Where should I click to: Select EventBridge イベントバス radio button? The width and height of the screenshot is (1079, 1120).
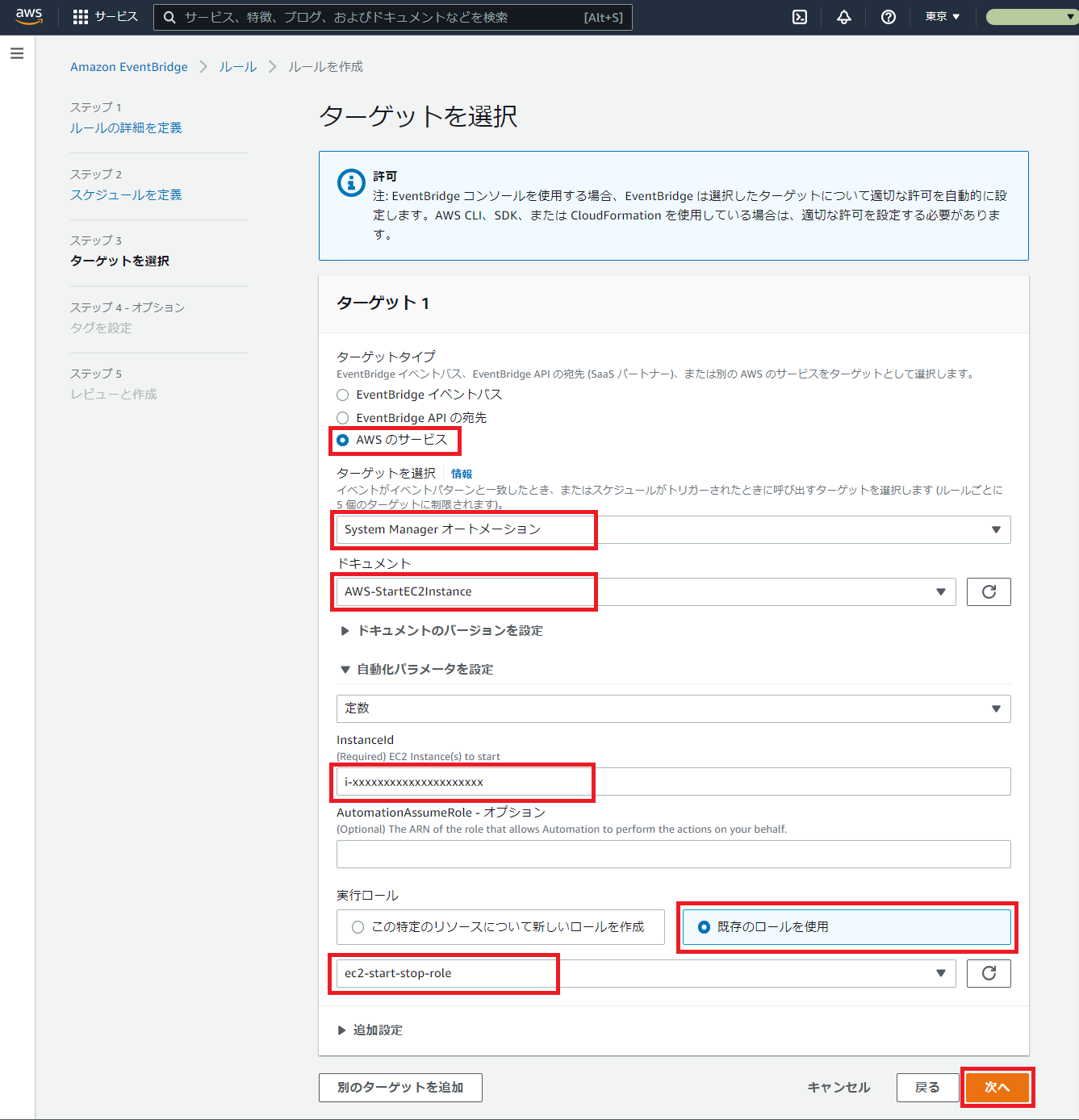[343, 395]
